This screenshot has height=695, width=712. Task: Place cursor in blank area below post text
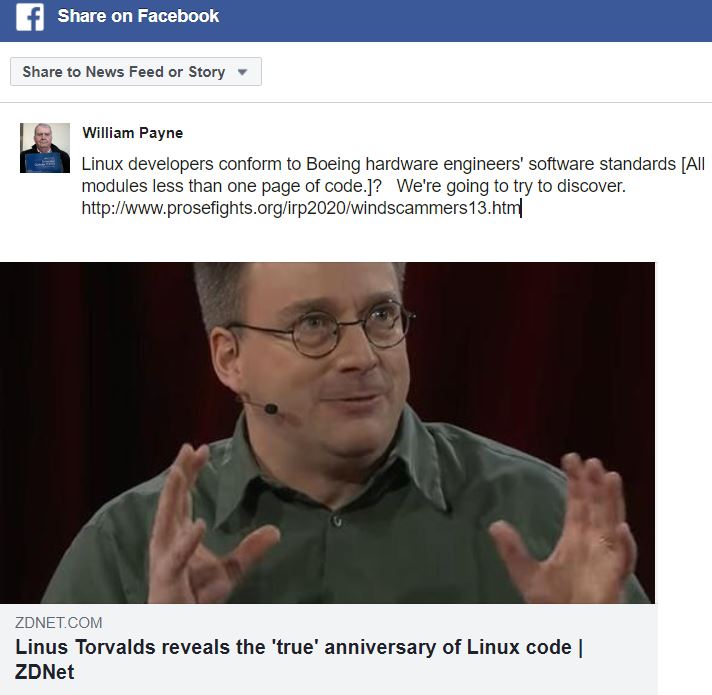(x=354, y=240)
